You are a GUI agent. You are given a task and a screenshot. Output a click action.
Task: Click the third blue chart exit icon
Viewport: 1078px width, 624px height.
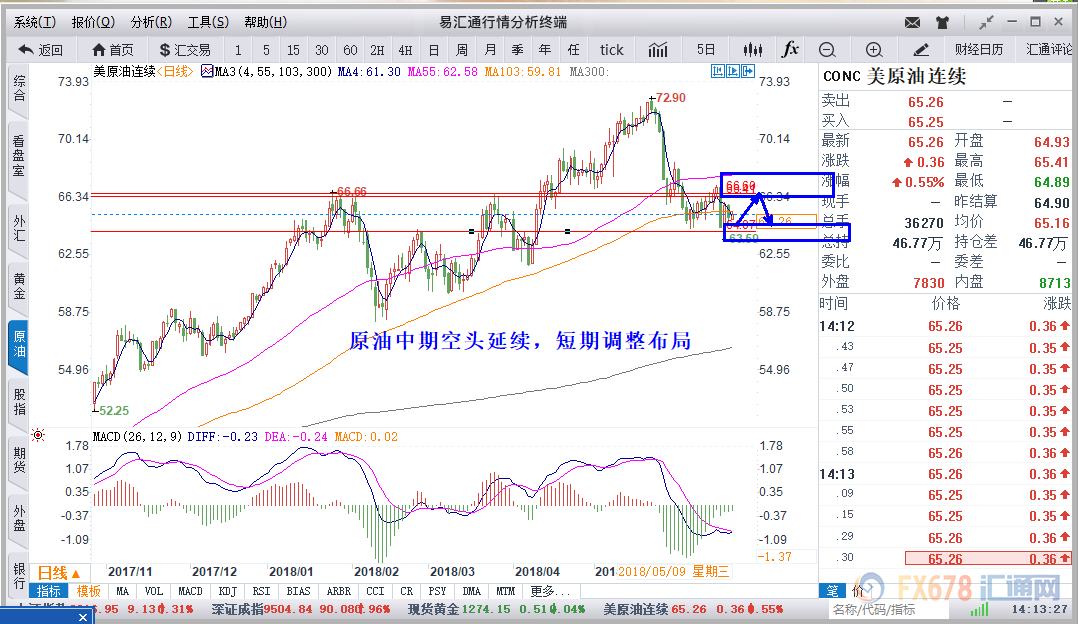(x=748, y=71)
